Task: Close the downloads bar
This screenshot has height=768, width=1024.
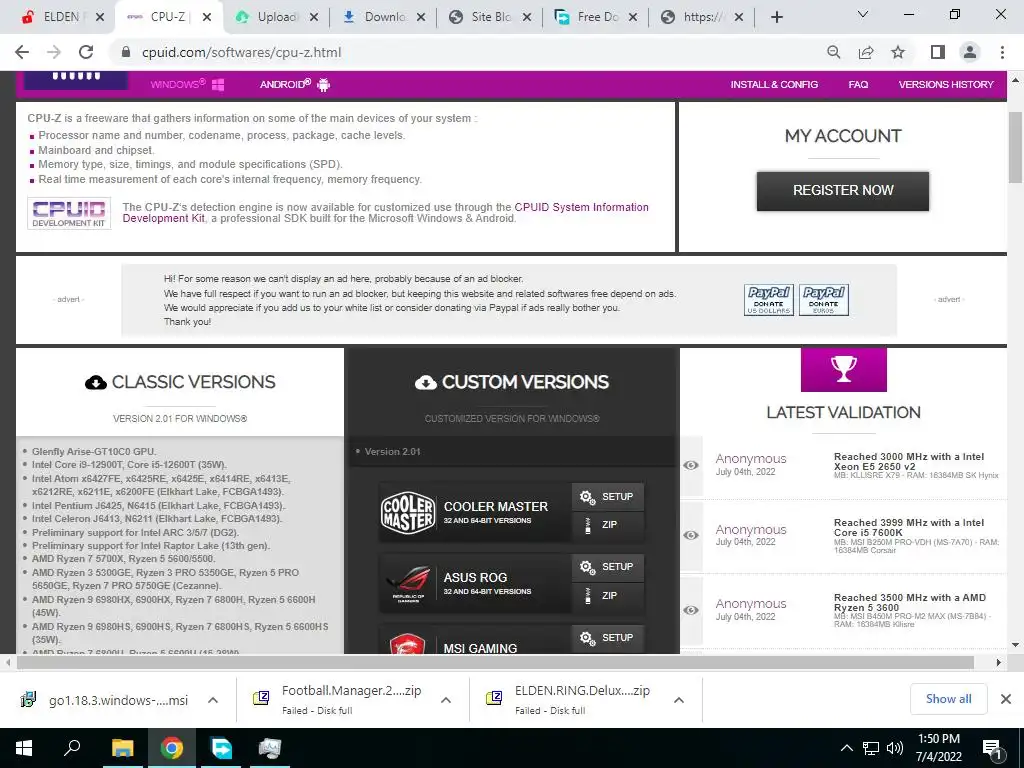Action: point(1006,699)
